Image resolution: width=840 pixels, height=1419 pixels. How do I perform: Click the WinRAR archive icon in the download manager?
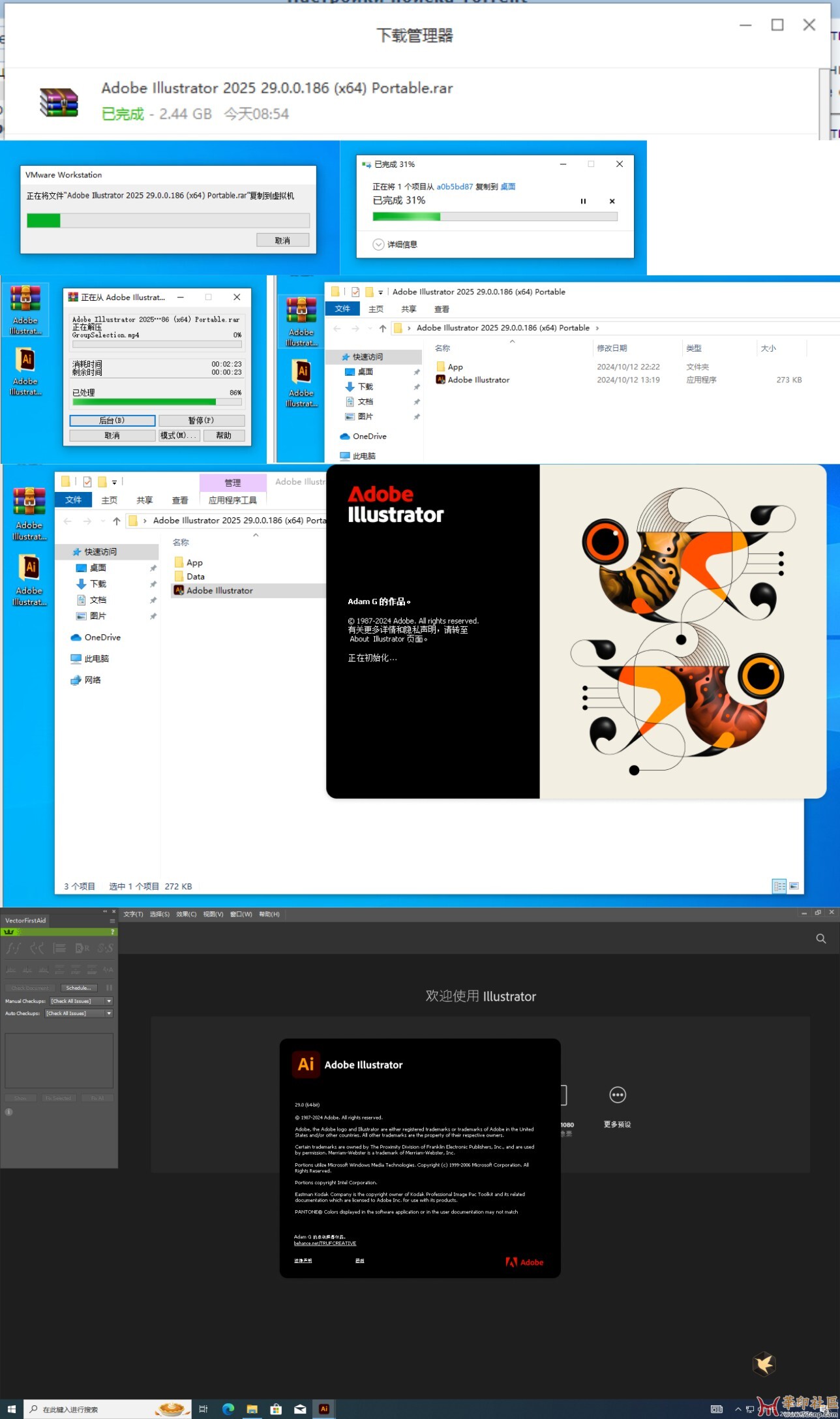pyautogui.click(x=59, y=102)
